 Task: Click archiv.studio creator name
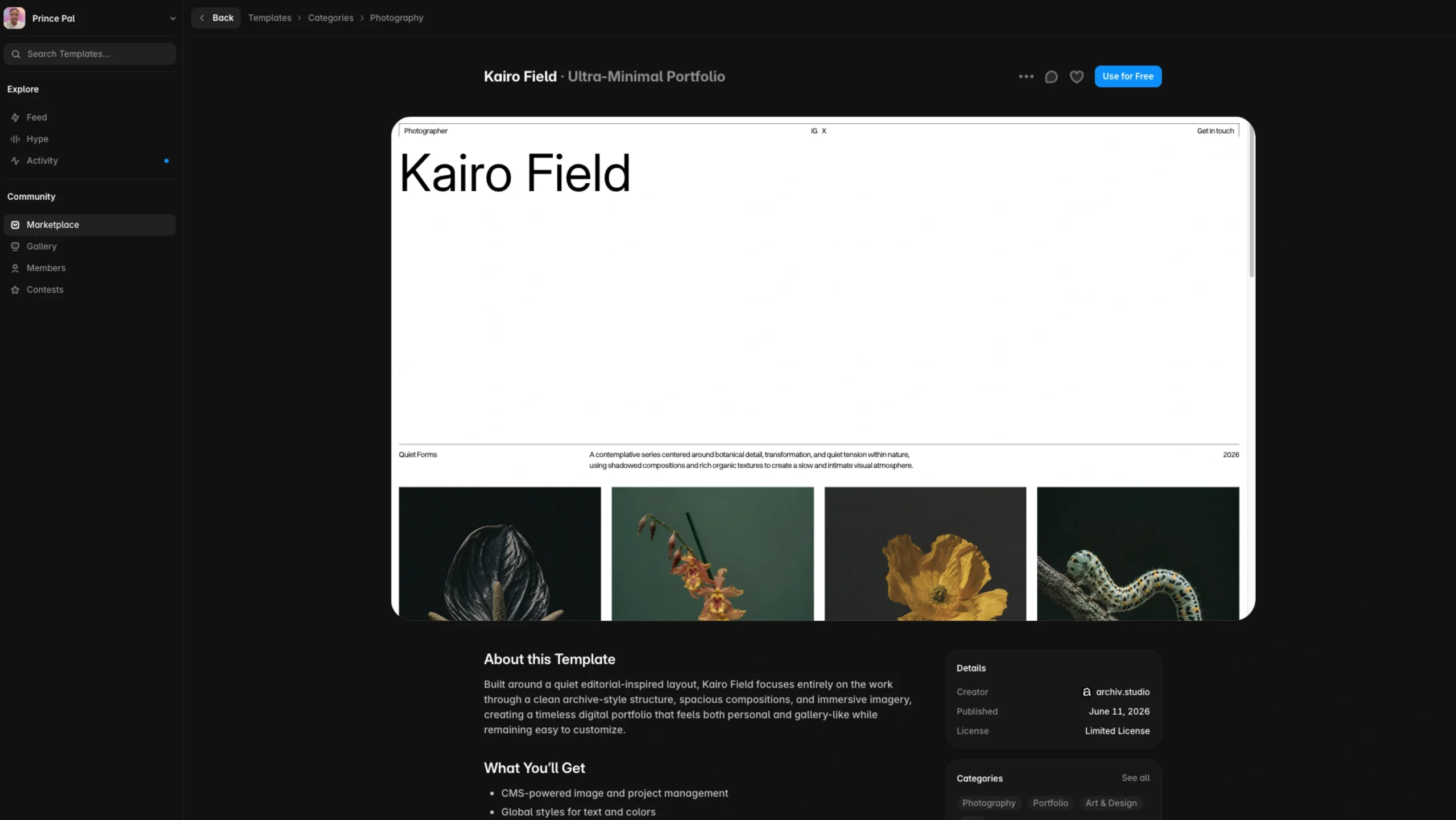[1123, 692]
